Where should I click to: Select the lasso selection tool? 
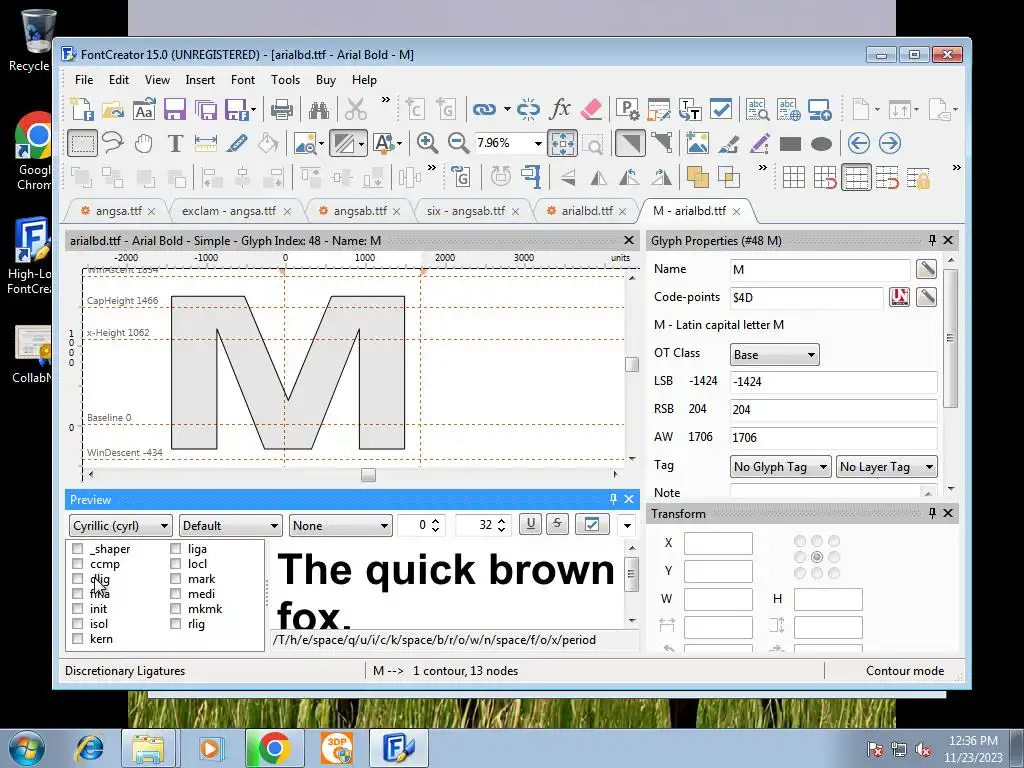113,143
